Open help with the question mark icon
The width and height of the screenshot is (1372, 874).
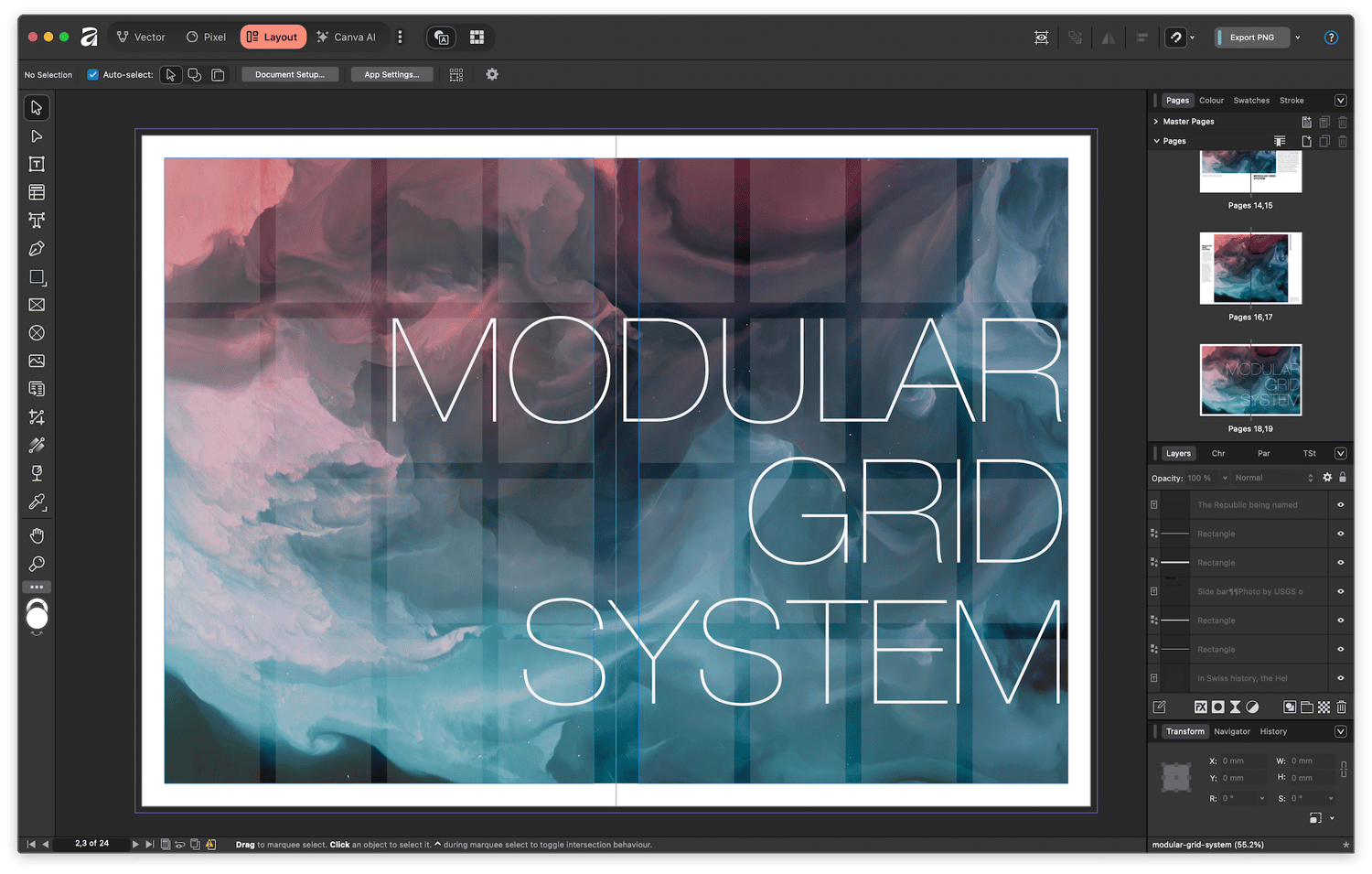[1331, 38]
